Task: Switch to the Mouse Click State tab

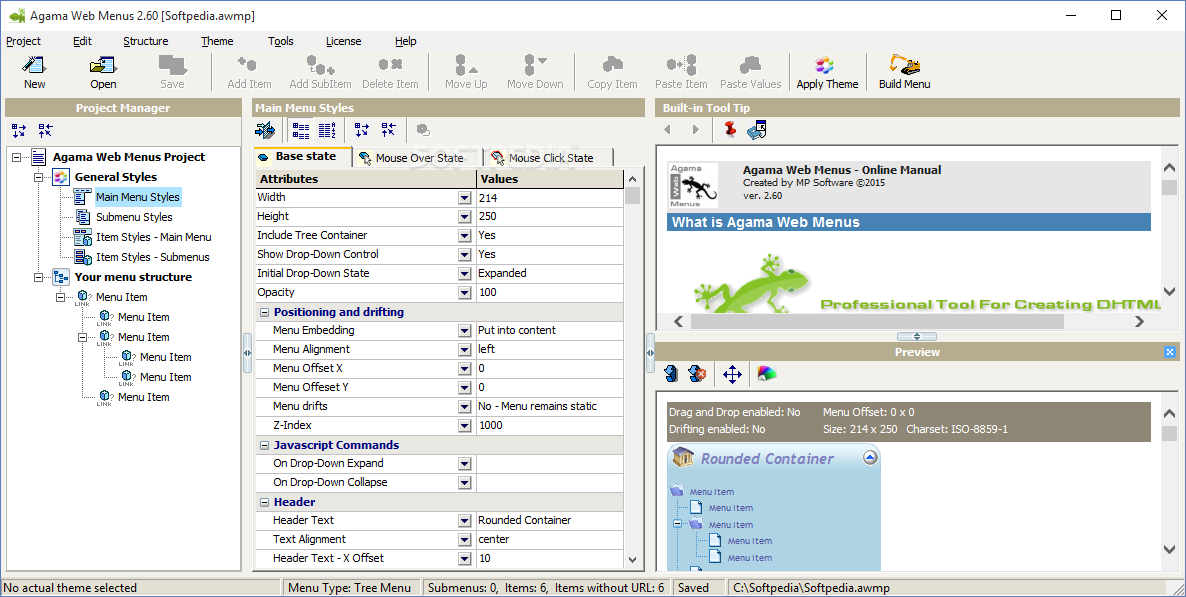Action: (549, 157)
